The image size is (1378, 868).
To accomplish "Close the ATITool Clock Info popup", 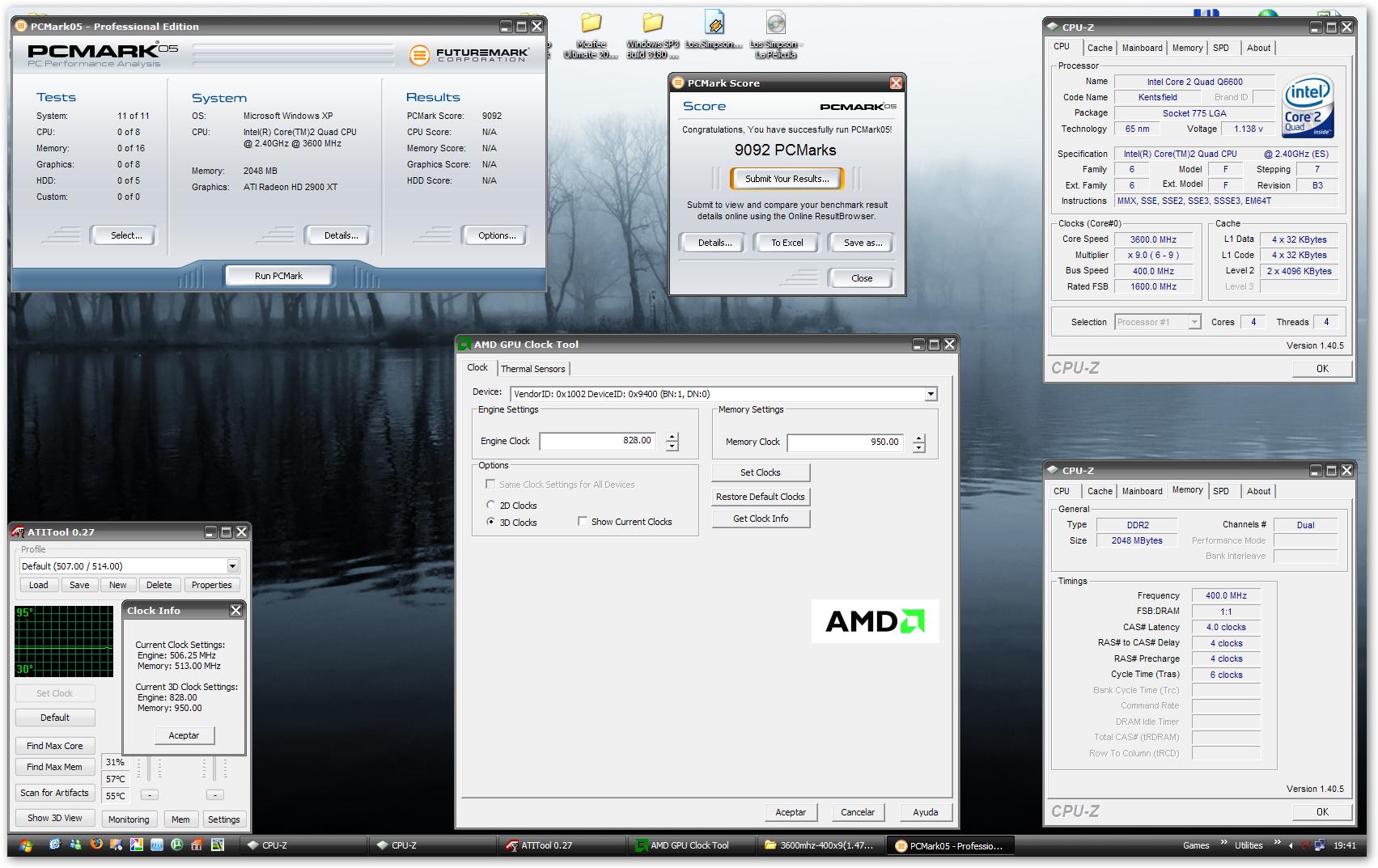I will (235, 610).
